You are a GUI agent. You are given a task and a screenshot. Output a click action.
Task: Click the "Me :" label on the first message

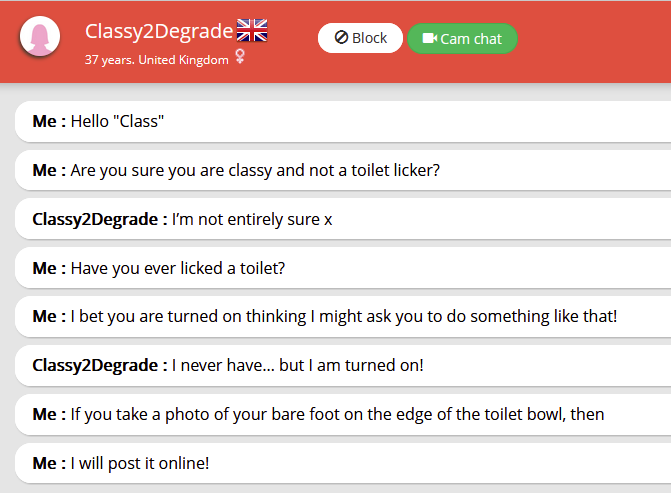click(49, 121)
